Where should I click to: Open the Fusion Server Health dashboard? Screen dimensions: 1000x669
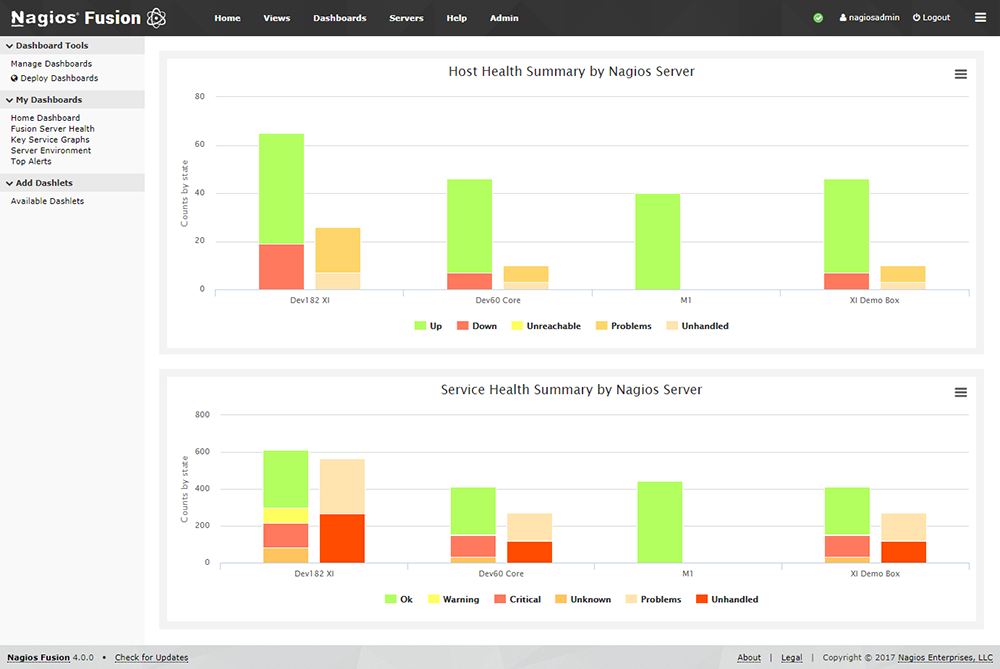(52, 129)
